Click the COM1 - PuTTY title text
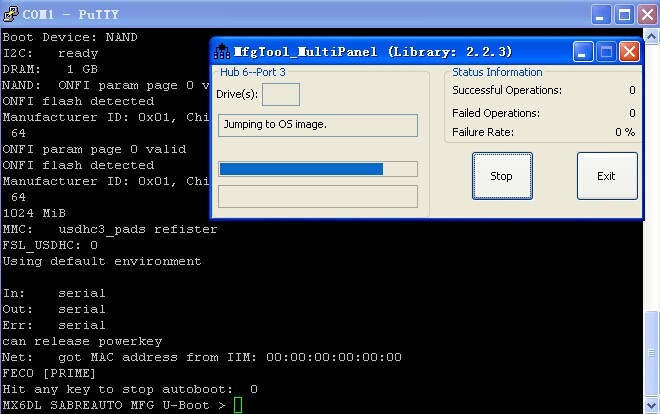 [70, 15]
